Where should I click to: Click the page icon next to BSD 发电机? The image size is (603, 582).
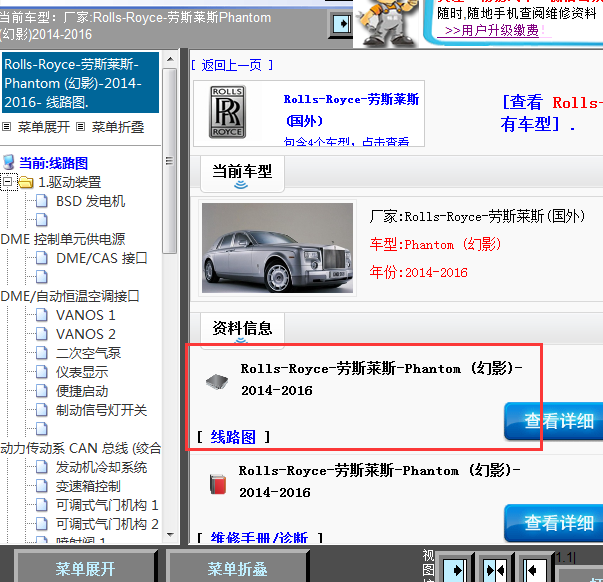pos(42,201)
